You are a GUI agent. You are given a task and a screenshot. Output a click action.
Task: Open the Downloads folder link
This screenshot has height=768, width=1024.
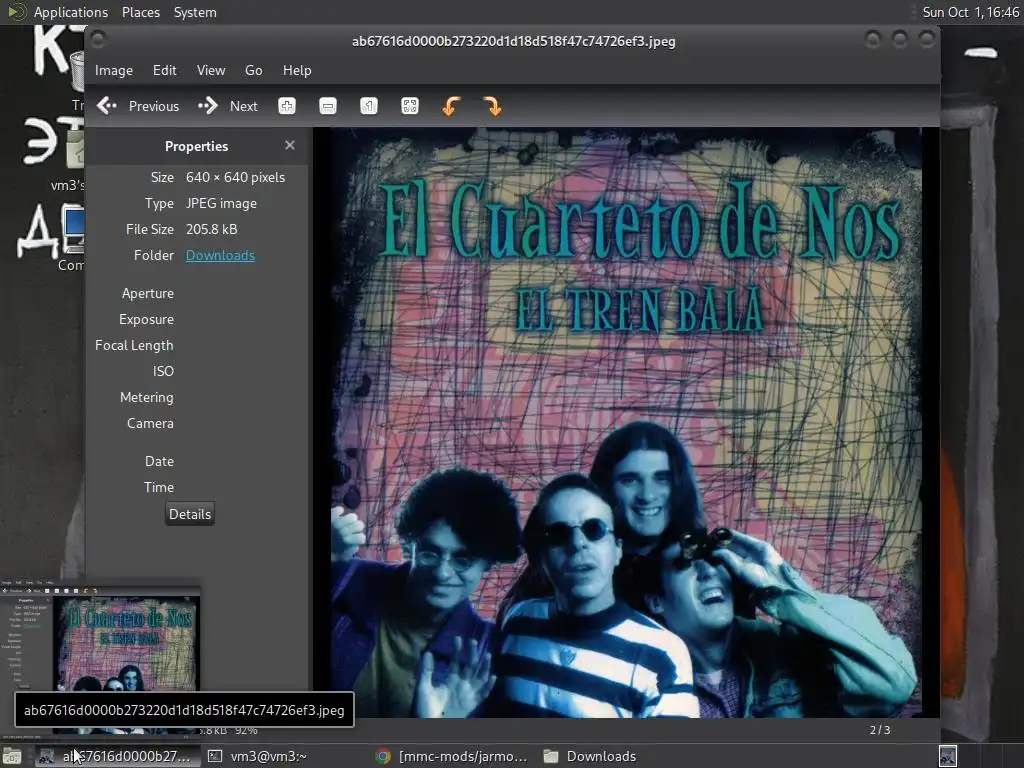[x=220, y=255]
